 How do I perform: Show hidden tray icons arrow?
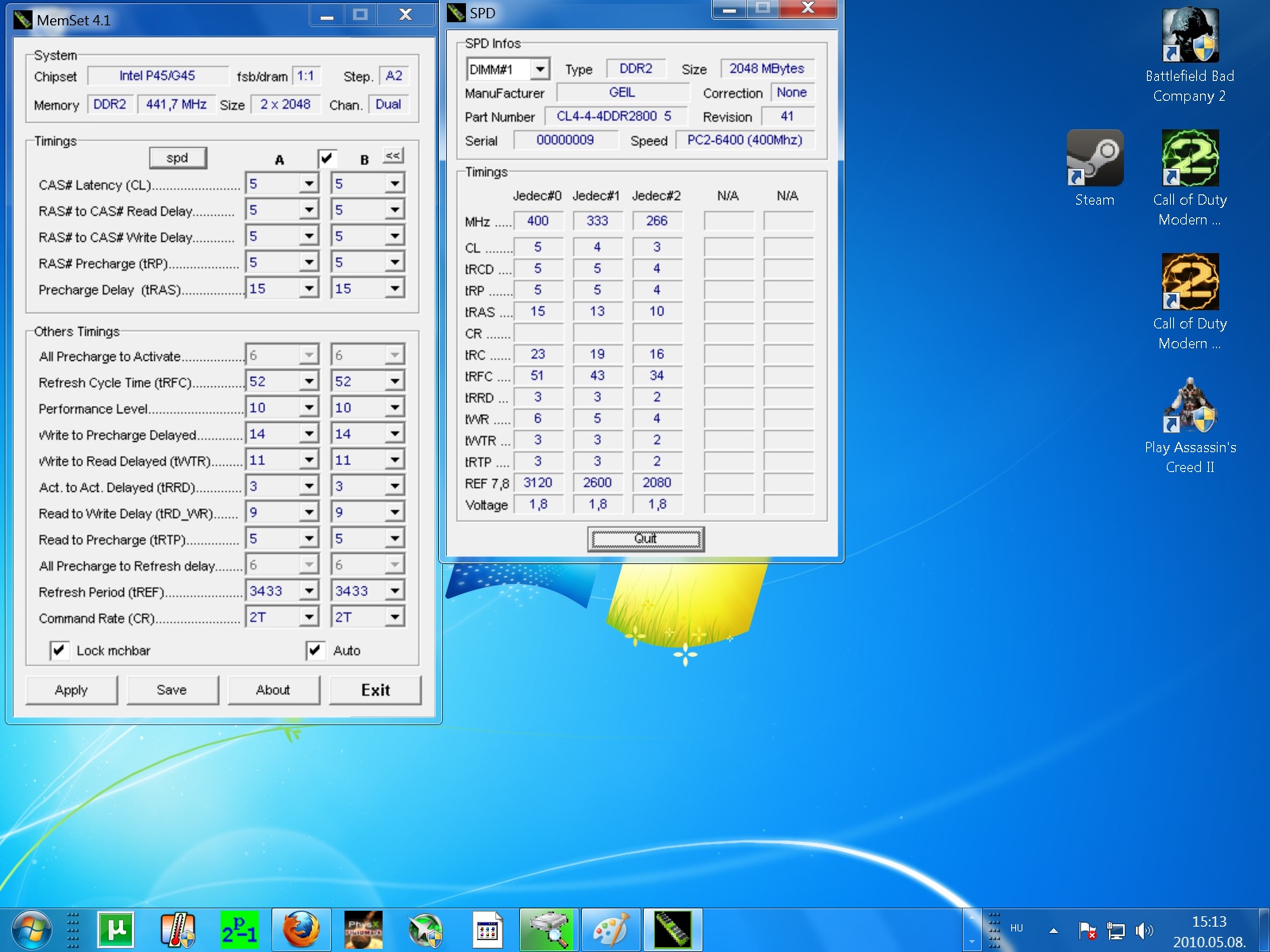pyautogui.click(x=1053, y=930)
